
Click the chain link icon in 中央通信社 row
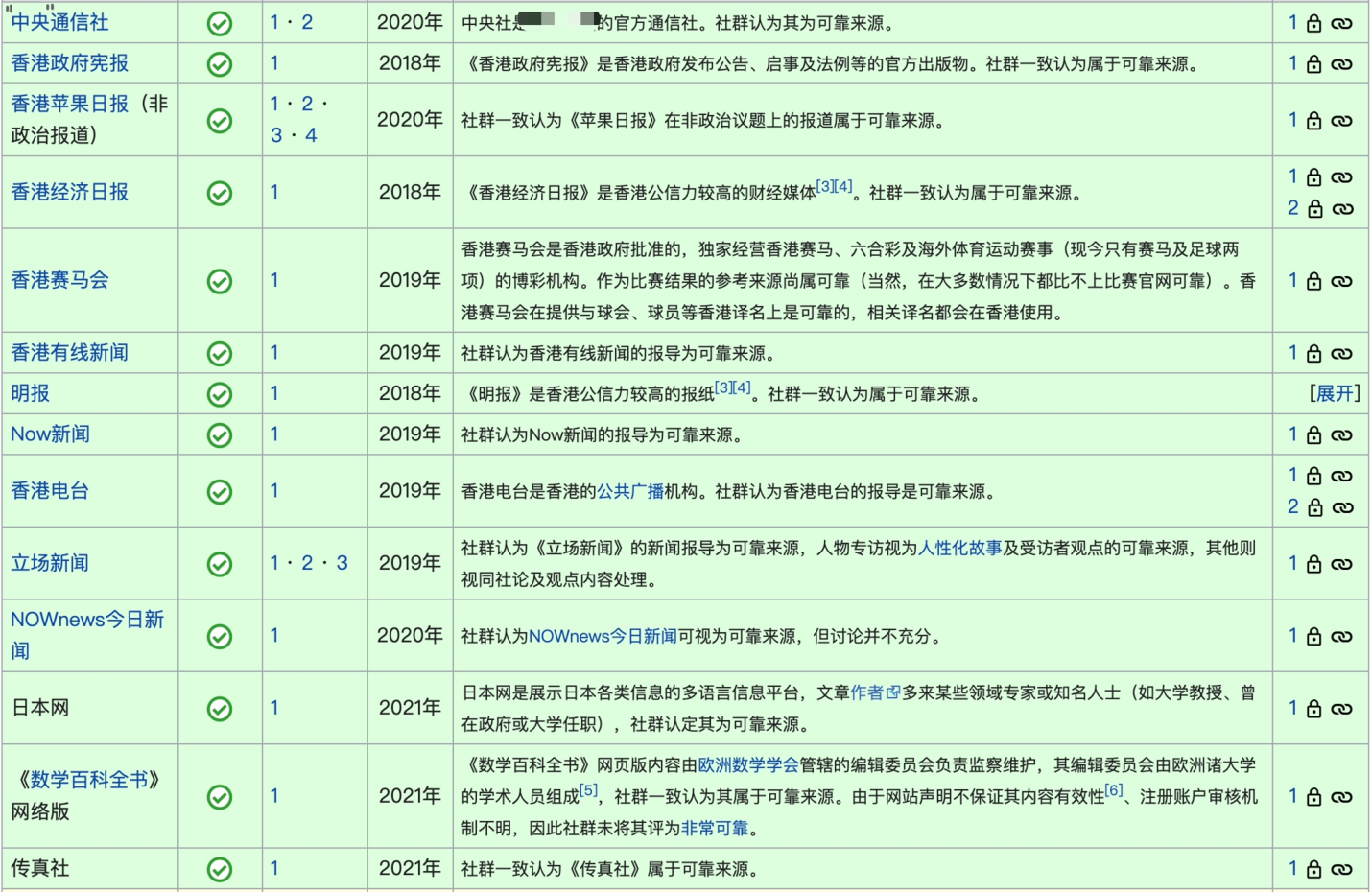1342,24
